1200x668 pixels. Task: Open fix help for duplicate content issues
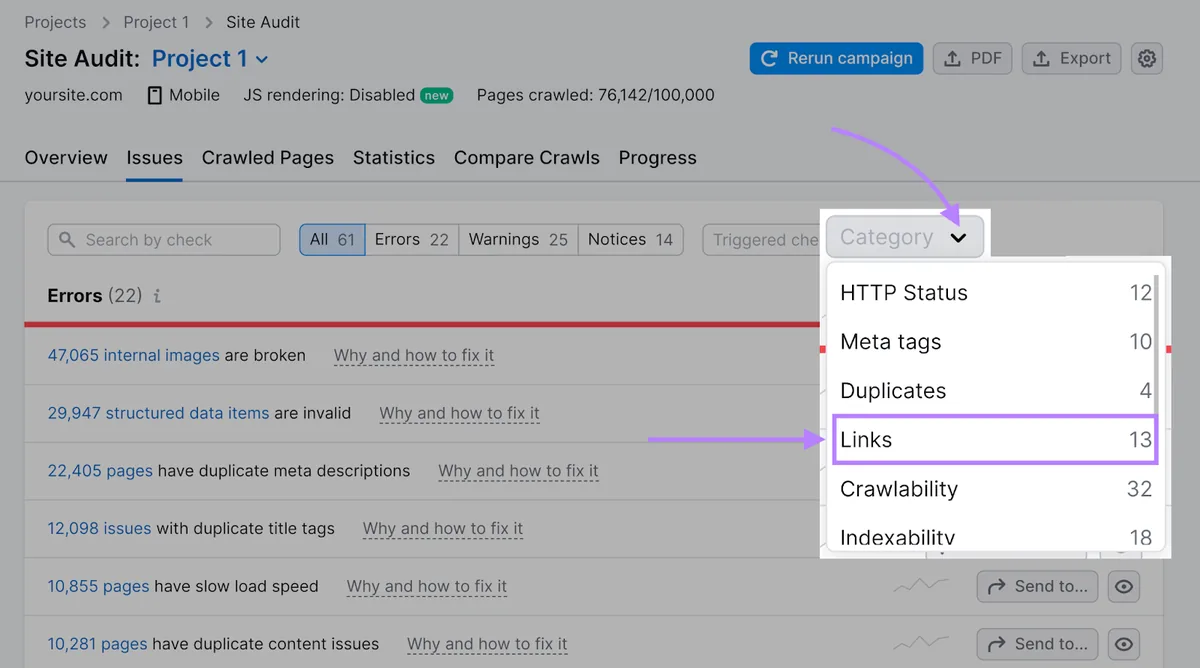[487, 644]
